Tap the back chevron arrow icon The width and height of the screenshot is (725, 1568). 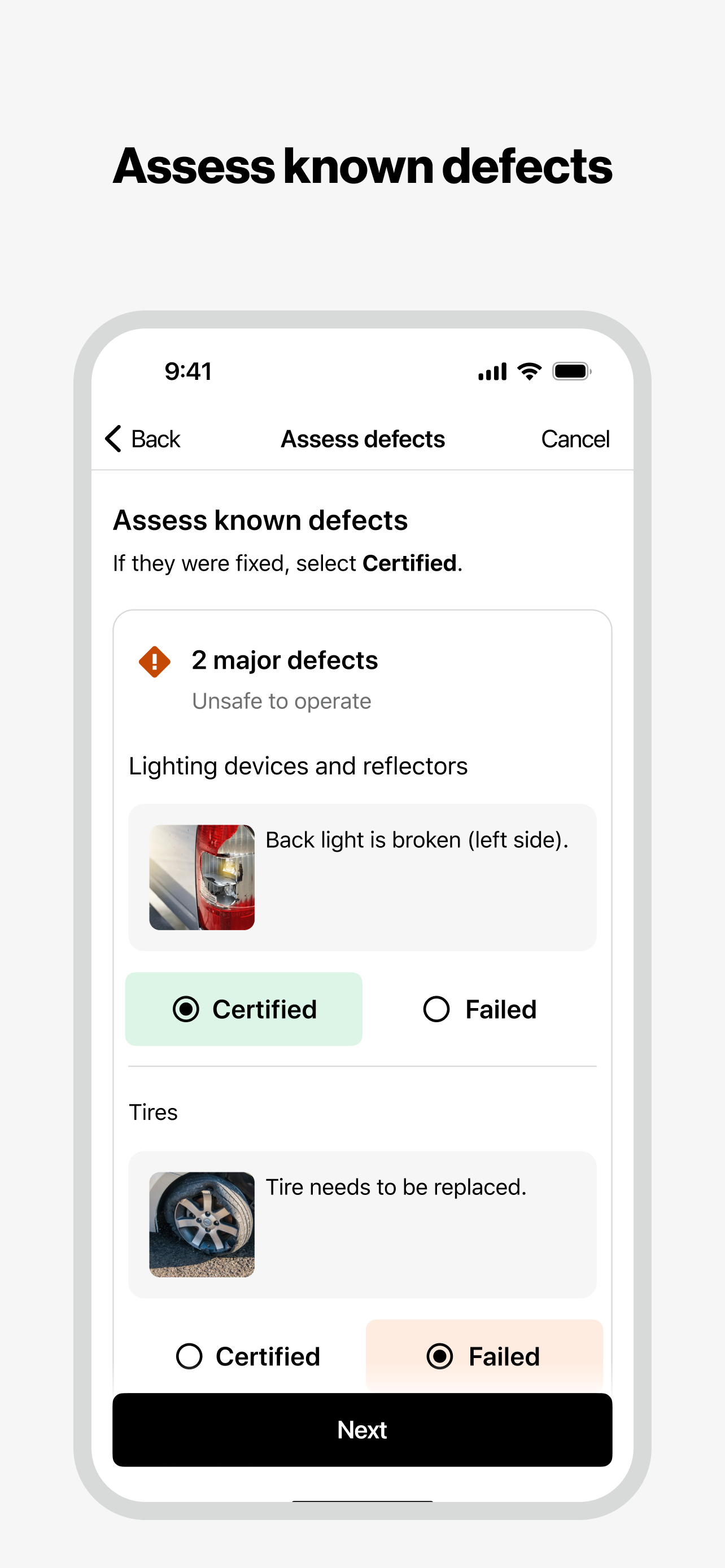click(x=114, y=439)
